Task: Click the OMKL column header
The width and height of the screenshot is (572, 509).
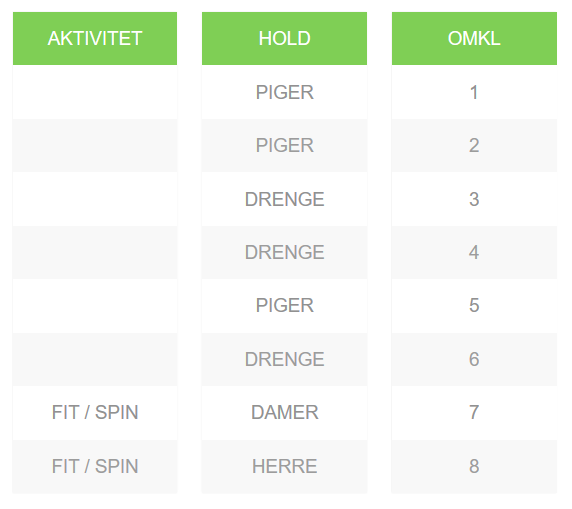Action: 474,38
